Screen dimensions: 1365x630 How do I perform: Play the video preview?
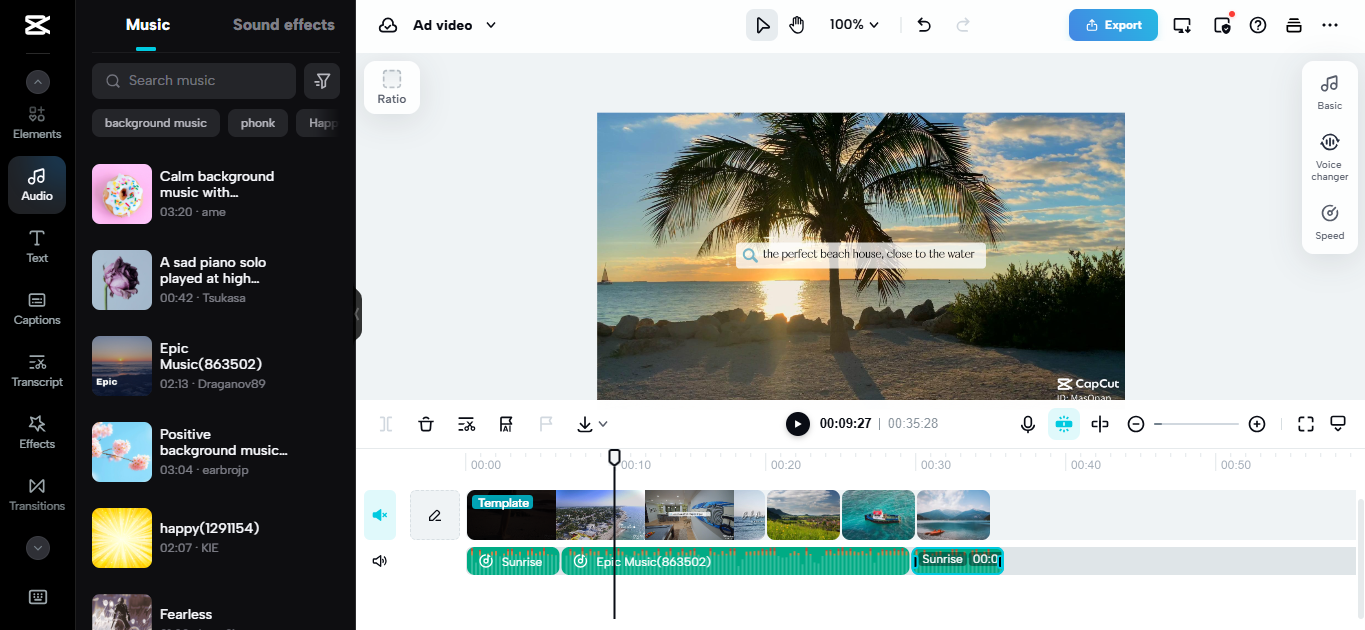click(x=797, y=424)
